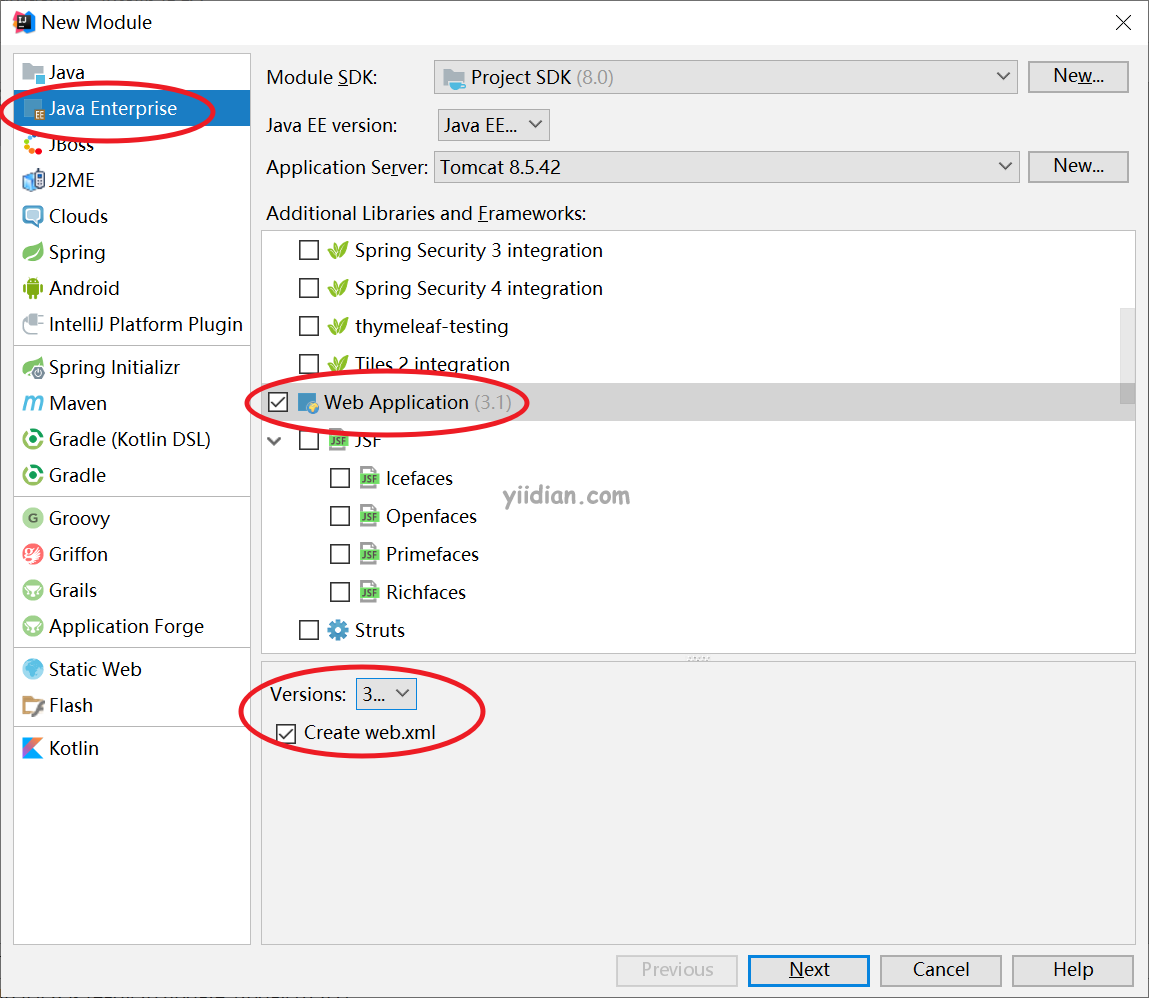The width and height of the screenshot is (1149, 998).
Task: Enable Spring Security 4 integration checkbox
Action: click(309, 288)
